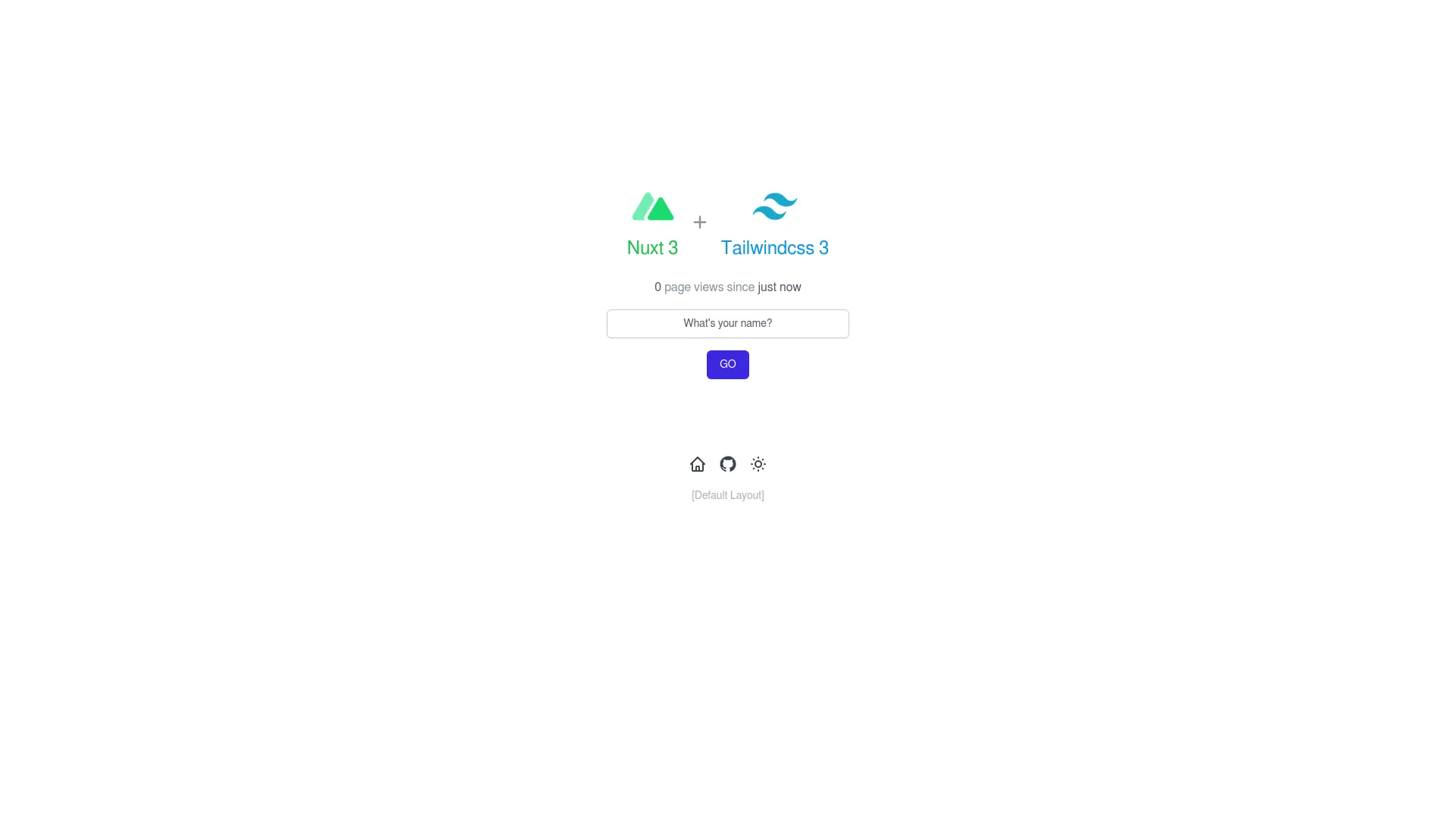Toggle the light/dark mode sun icon

pyautogui.click(x=758, y=464)
